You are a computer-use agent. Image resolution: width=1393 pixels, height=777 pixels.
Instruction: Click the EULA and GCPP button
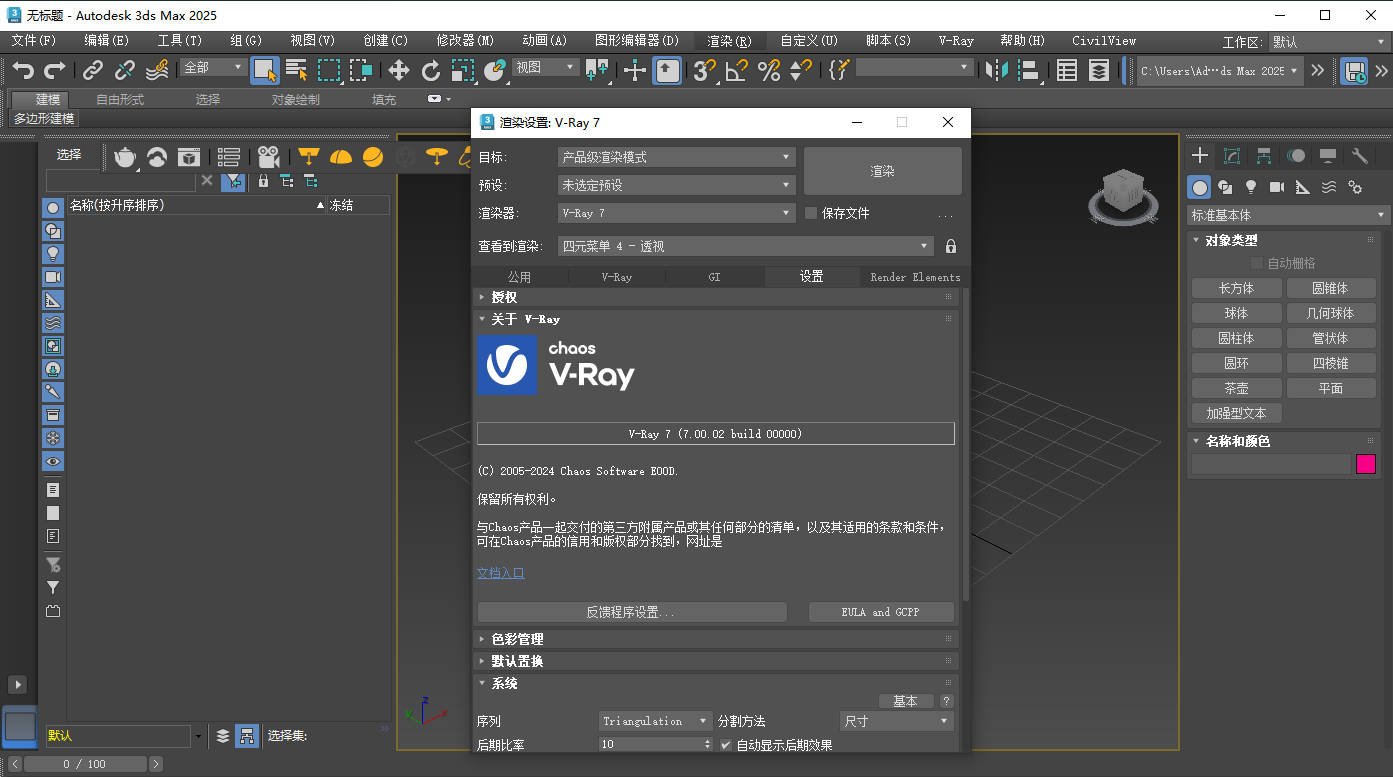(880, 612)
